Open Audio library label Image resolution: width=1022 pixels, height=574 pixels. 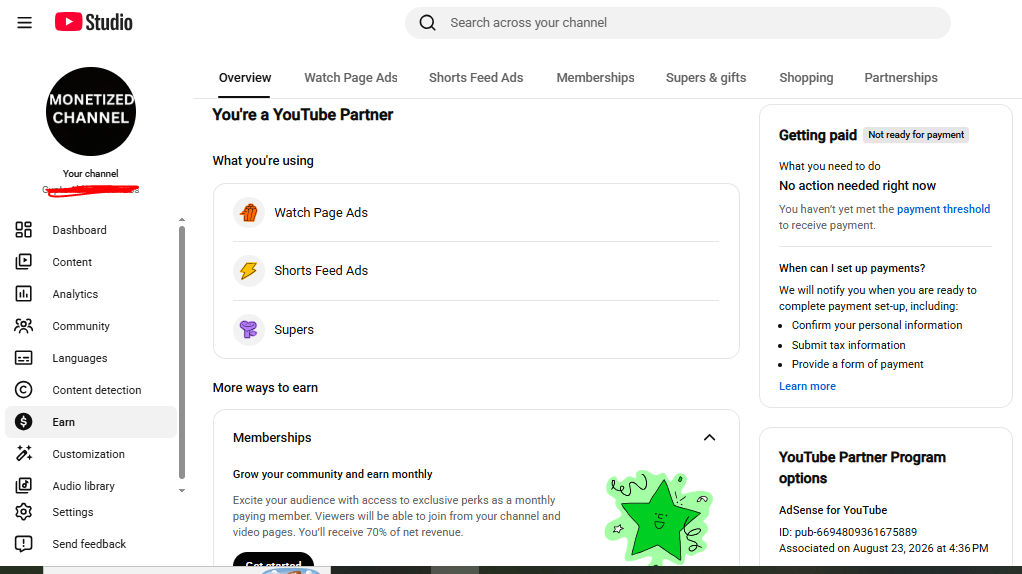tap(83, 486)
